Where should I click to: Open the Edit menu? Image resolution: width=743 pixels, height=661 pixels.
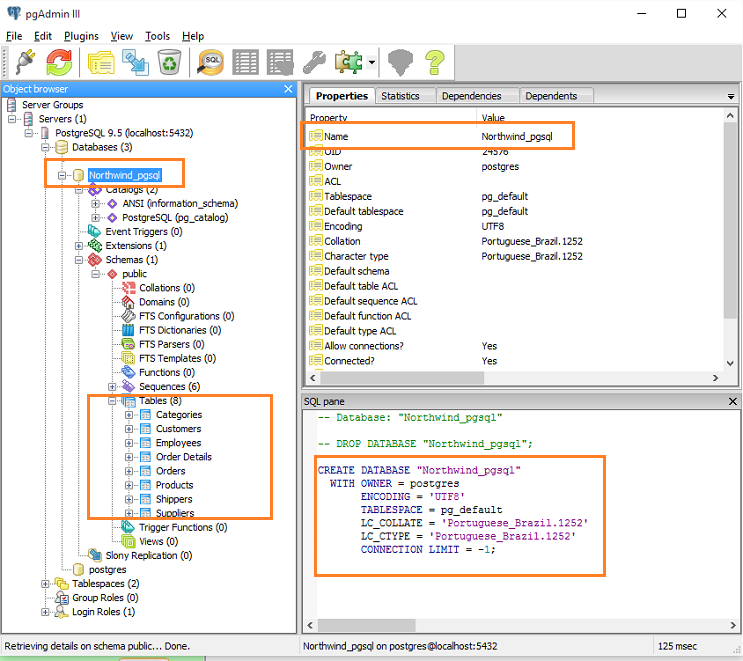tap(43, 36)
